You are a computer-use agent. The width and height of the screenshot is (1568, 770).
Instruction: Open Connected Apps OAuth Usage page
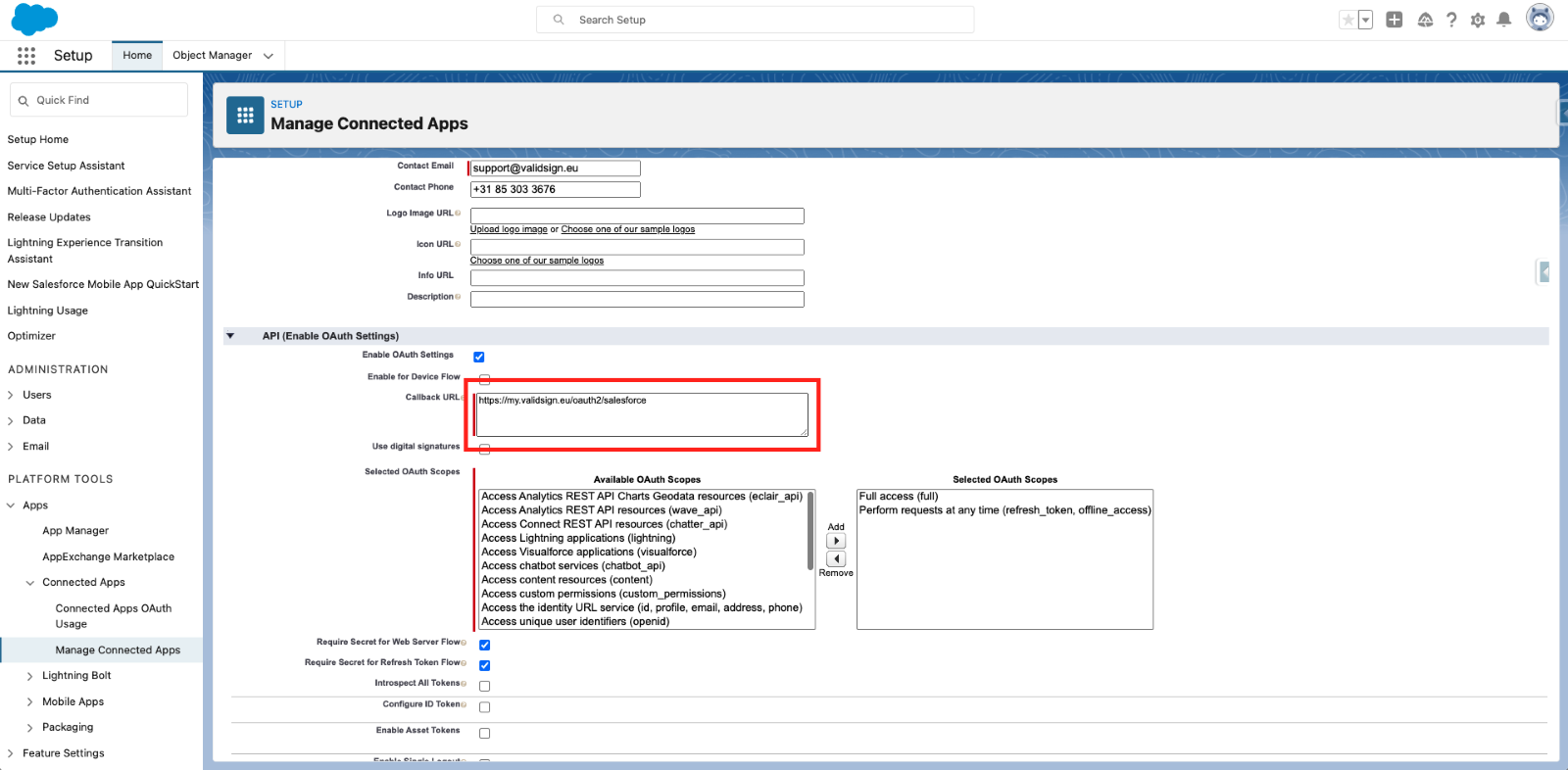coord(114,616)
